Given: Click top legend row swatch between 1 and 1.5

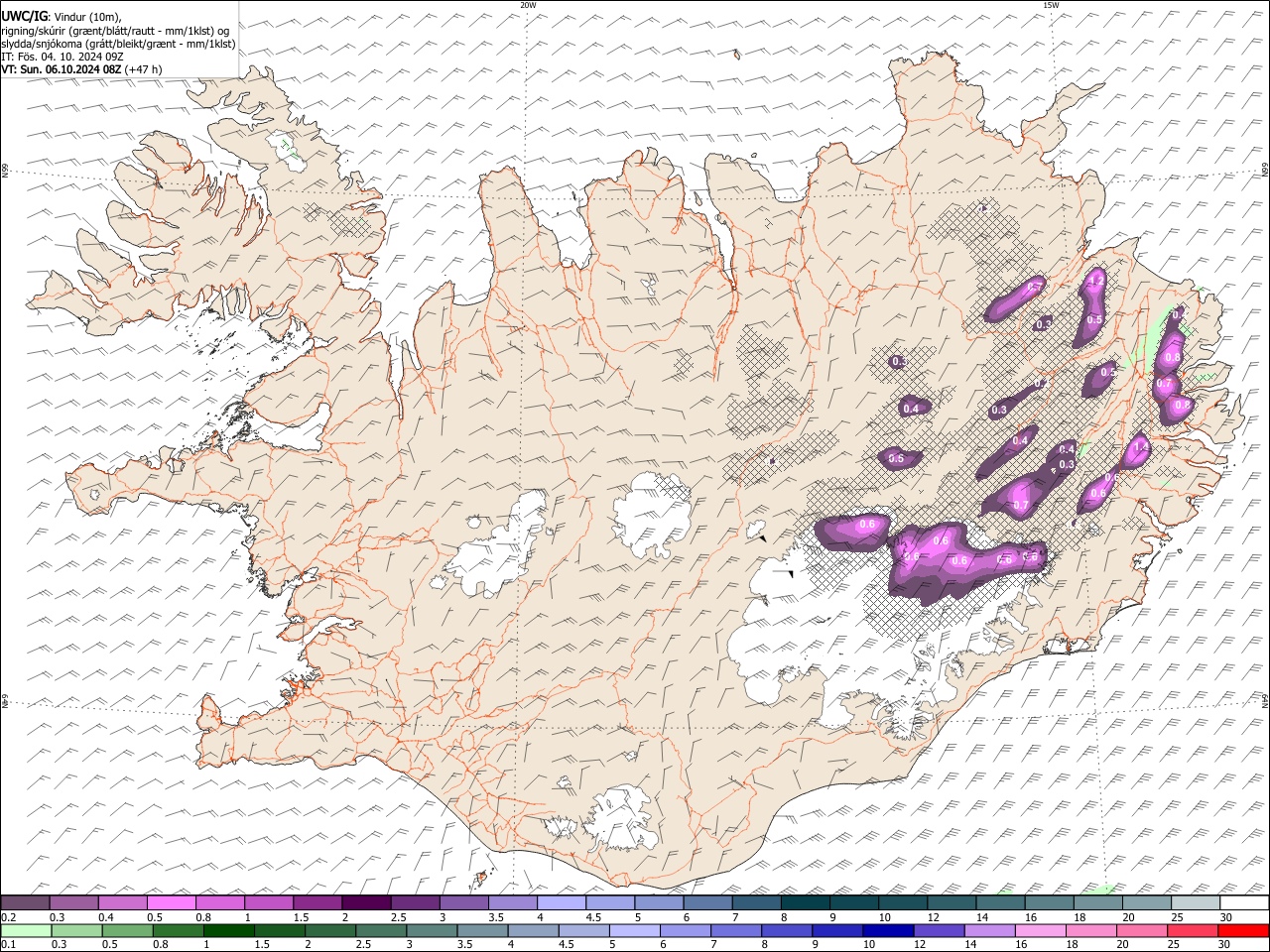Looking at the screenshot, I should click(268, 902).
